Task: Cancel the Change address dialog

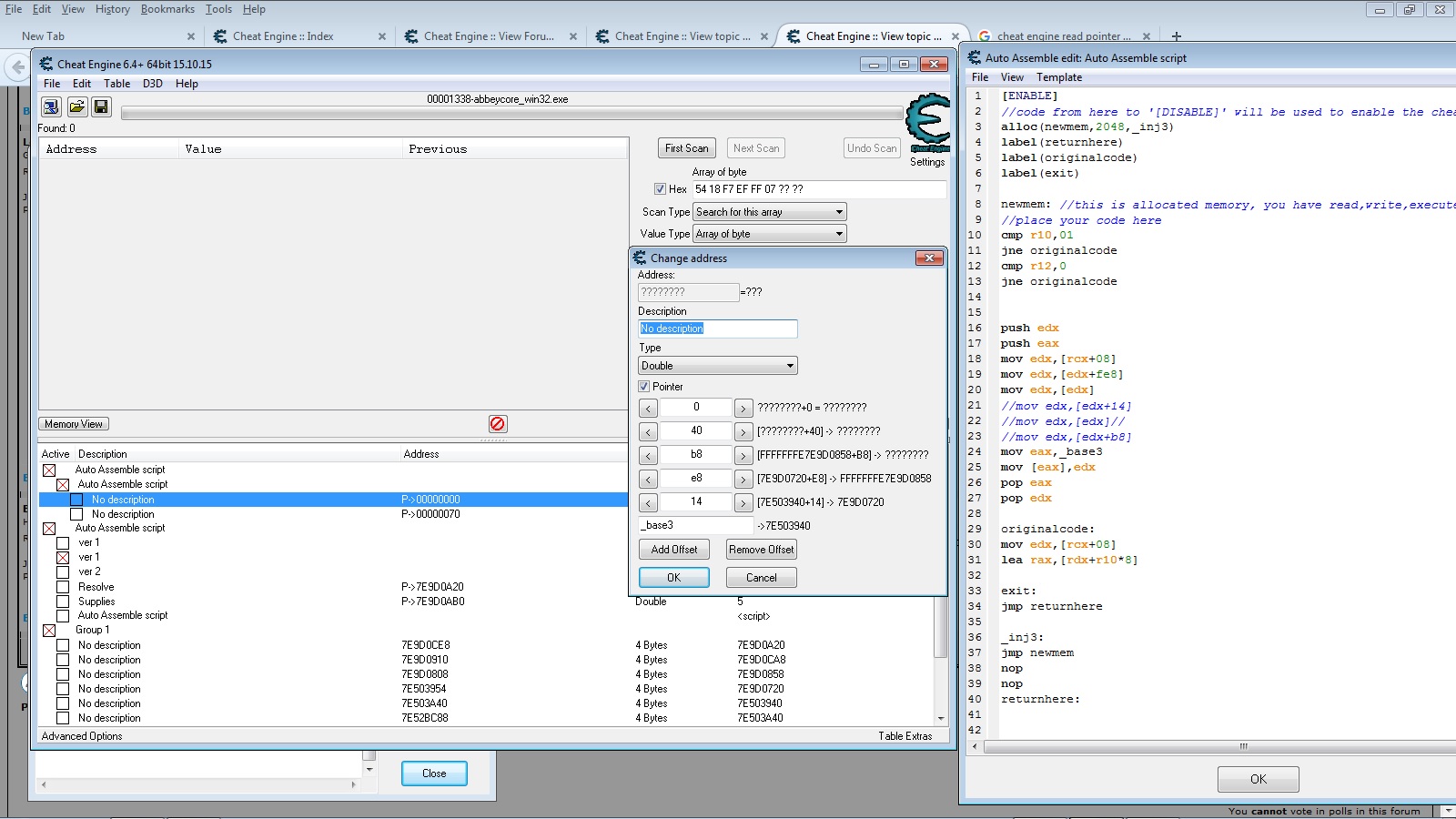Action: [x=762, y=578]
